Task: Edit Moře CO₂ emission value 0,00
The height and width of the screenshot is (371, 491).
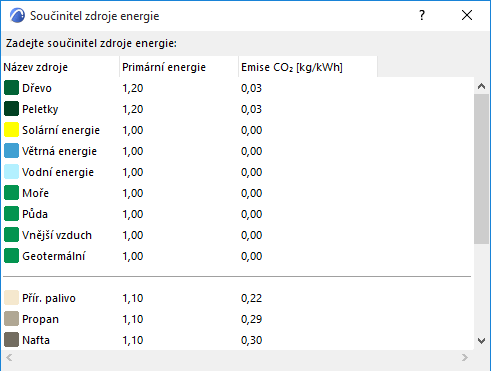Action: click(x=251, y=193)
